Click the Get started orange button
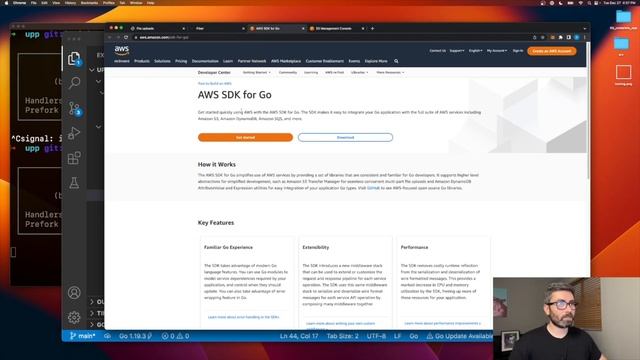This screenshot has height=360, width=640. [245, 138]
